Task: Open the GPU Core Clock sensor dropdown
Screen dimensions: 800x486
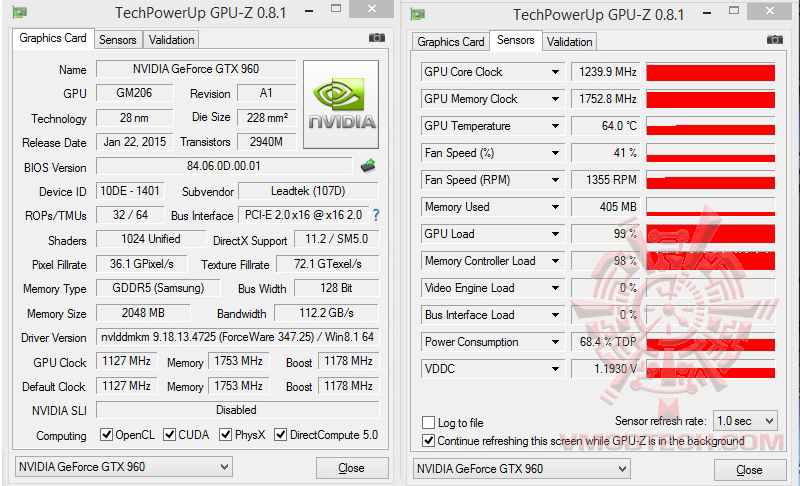Action: pos(555,72)
